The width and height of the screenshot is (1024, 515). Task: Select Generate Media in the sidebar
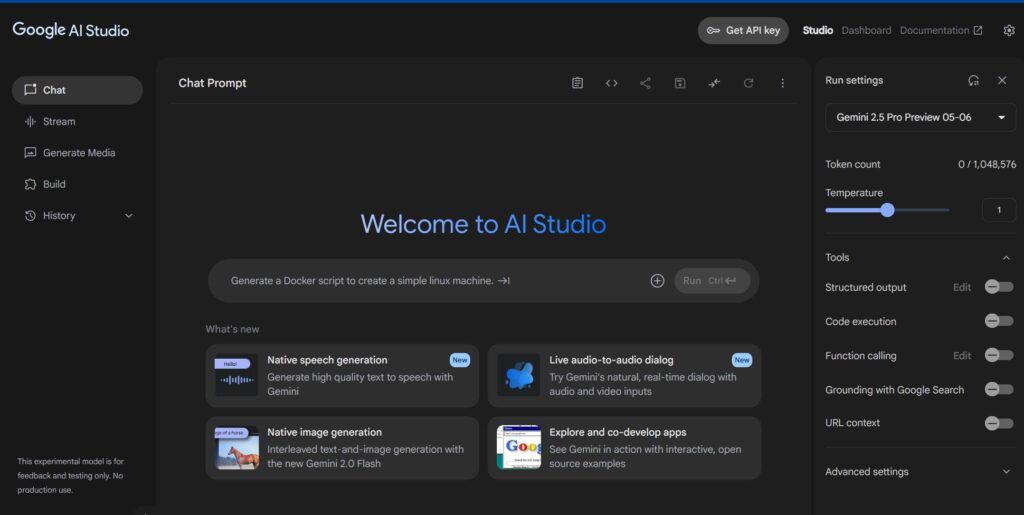coord(77,153)
